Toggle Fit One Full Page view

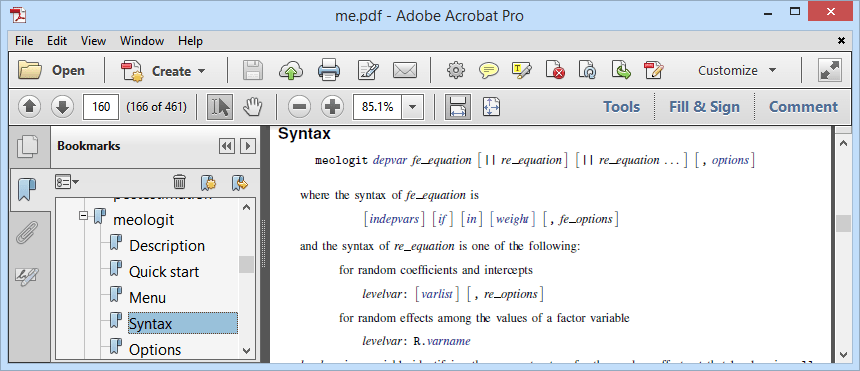click(491, 106)
